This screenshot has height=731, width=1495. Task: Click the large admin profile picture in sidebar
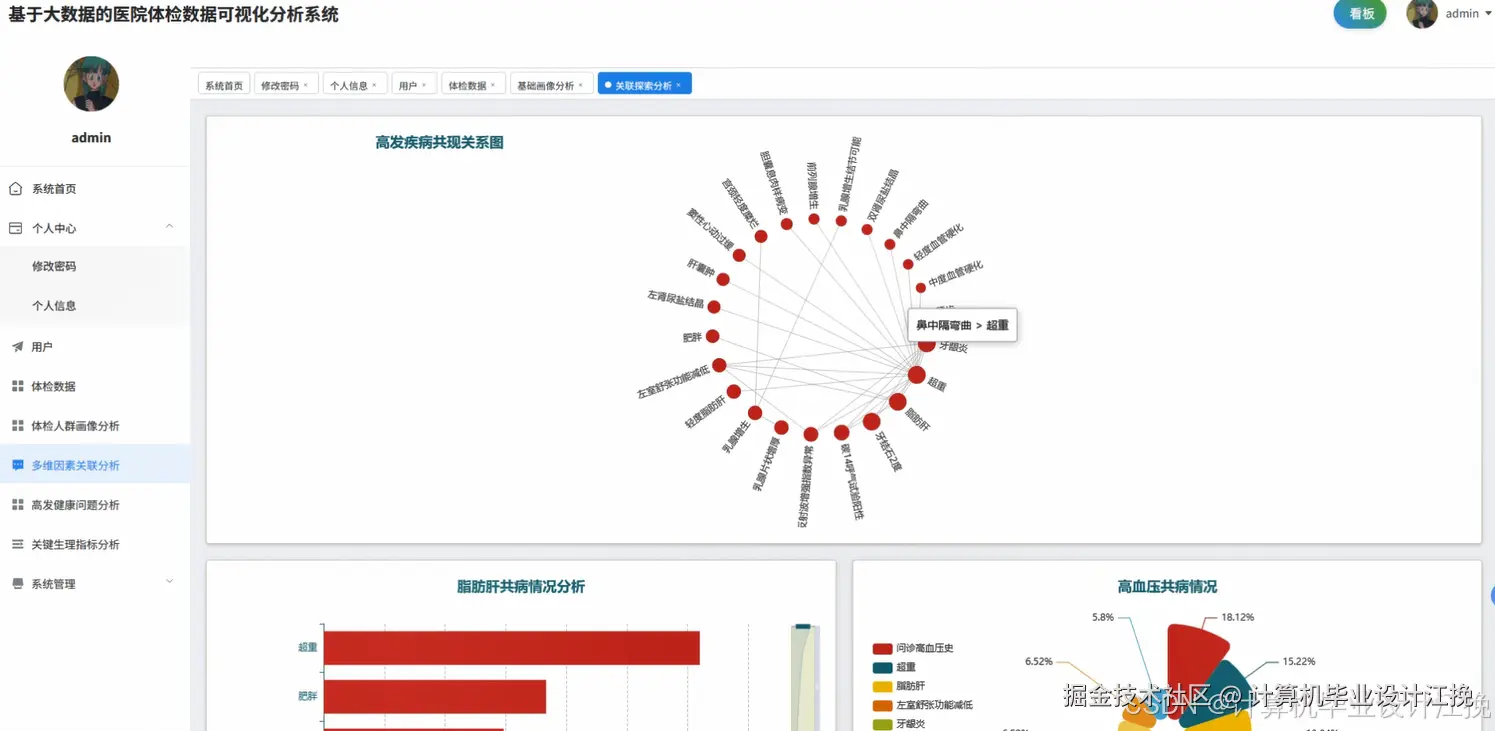click(91, 84)
